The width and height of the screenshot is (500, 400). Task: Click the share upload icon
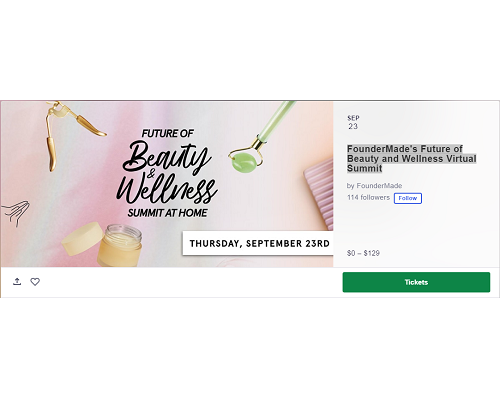(x=17, y=282)
